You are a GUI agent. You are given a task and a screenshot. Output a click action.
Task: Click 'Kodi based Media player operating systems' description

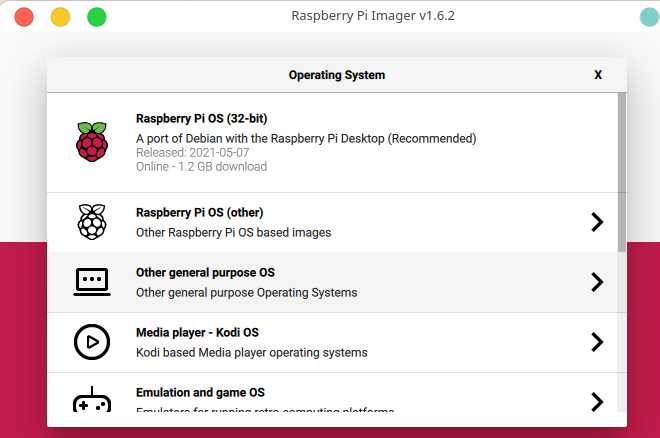pos(252,353)
